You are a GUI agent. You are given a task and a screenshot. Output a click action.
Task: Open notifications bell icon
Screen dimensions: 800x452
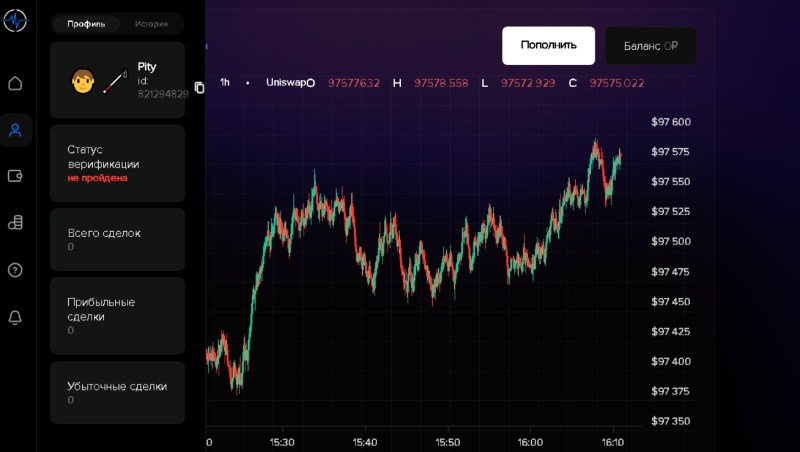[15, 317]
